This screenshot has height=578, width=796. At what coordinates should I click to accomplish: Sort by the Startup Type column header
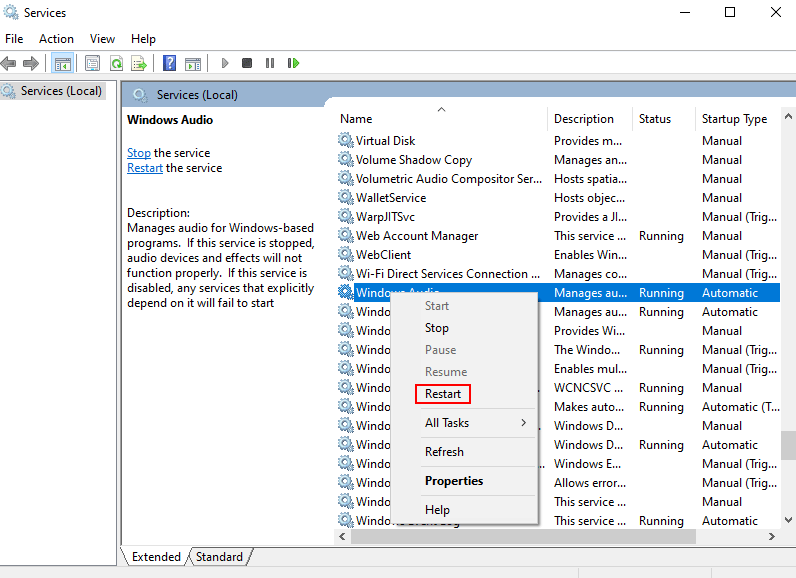click(738, 119)
